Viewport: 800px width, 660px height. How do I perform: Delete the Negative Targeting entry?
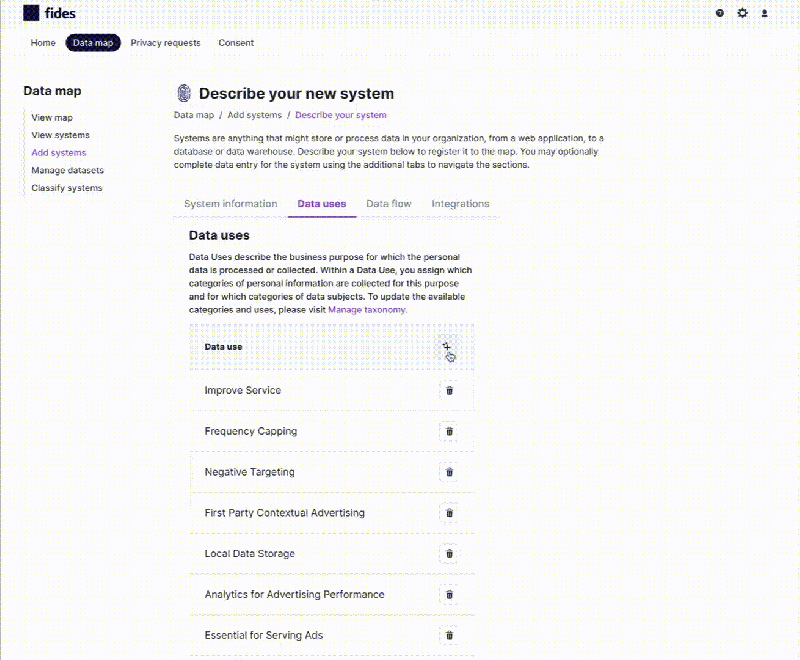click(x=449, y=472)
